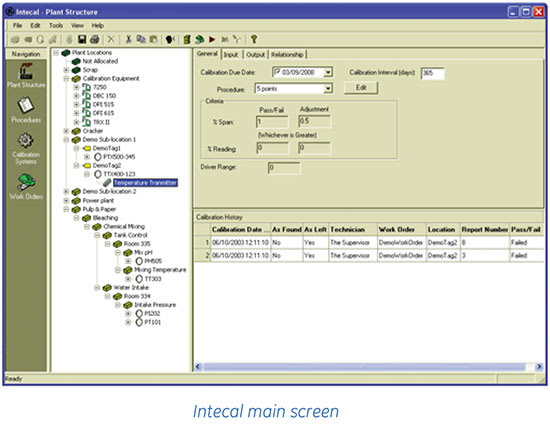
Task: Open the Edit menu
Action: [35, 26]
